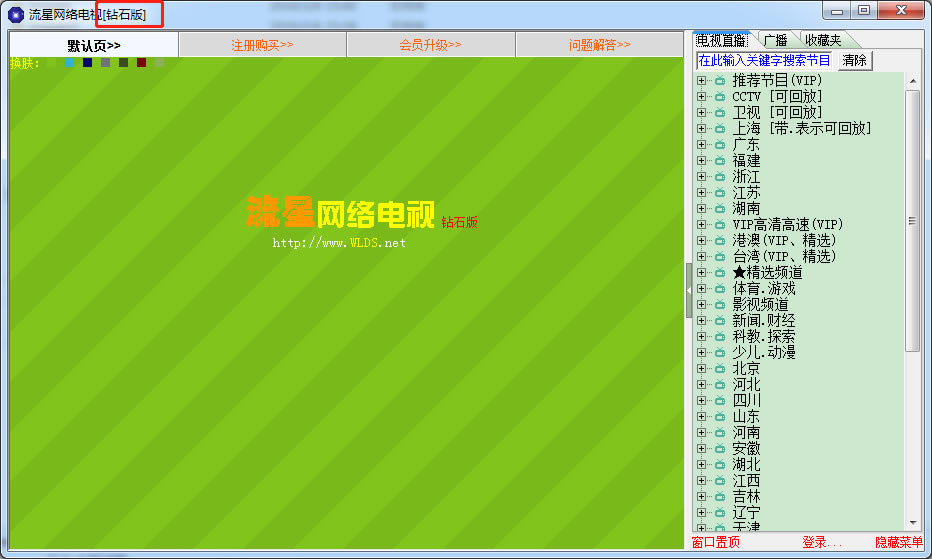The height and width of the screenshot is (559, 932).
Task: Click the panel collapse handle beside the channel list
Action: click(x=688, y=290)
